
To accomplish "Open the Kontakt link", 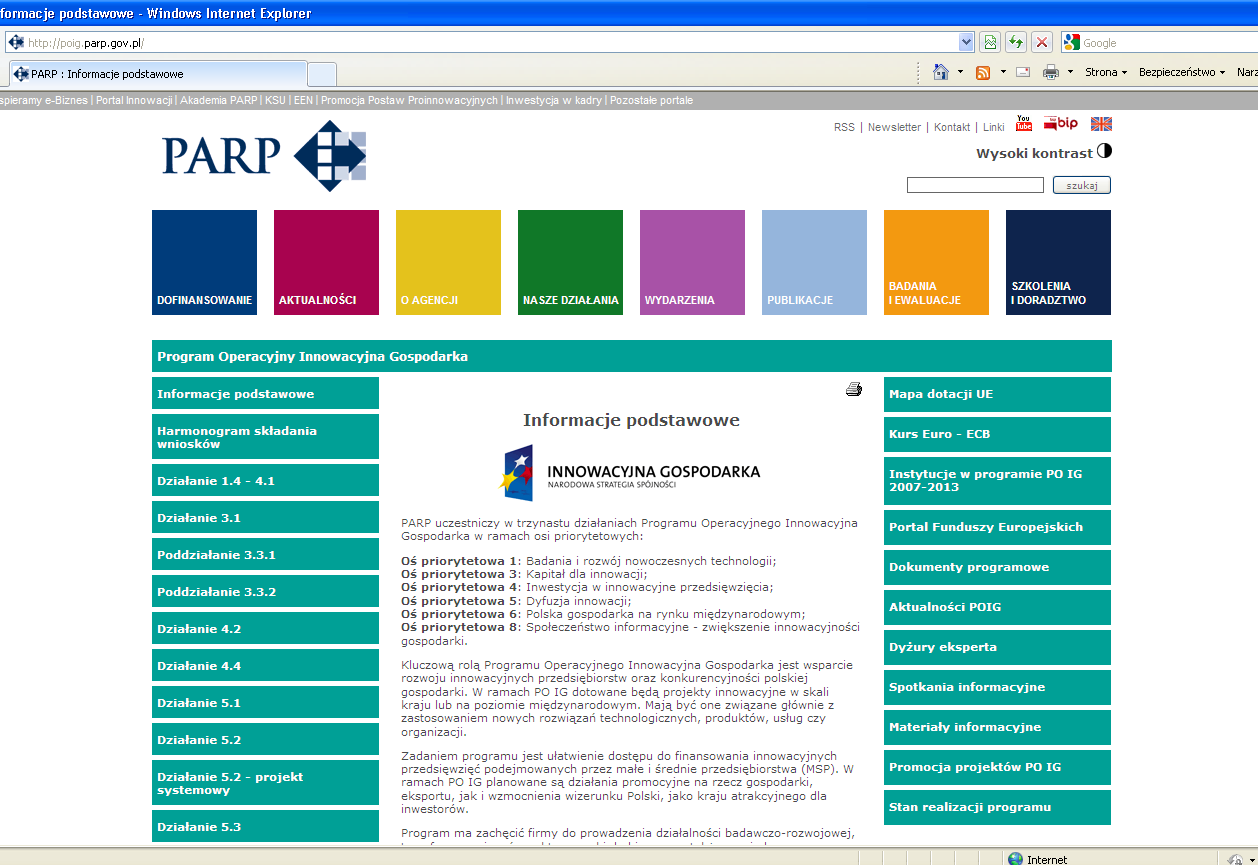I will pos(952,127).
